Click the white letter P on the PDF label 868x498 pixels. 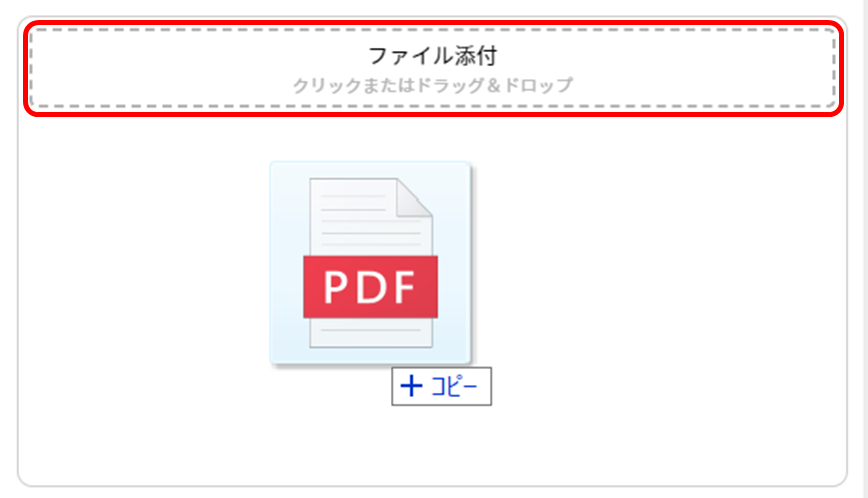pyautogui.click(x=335, y=287)
